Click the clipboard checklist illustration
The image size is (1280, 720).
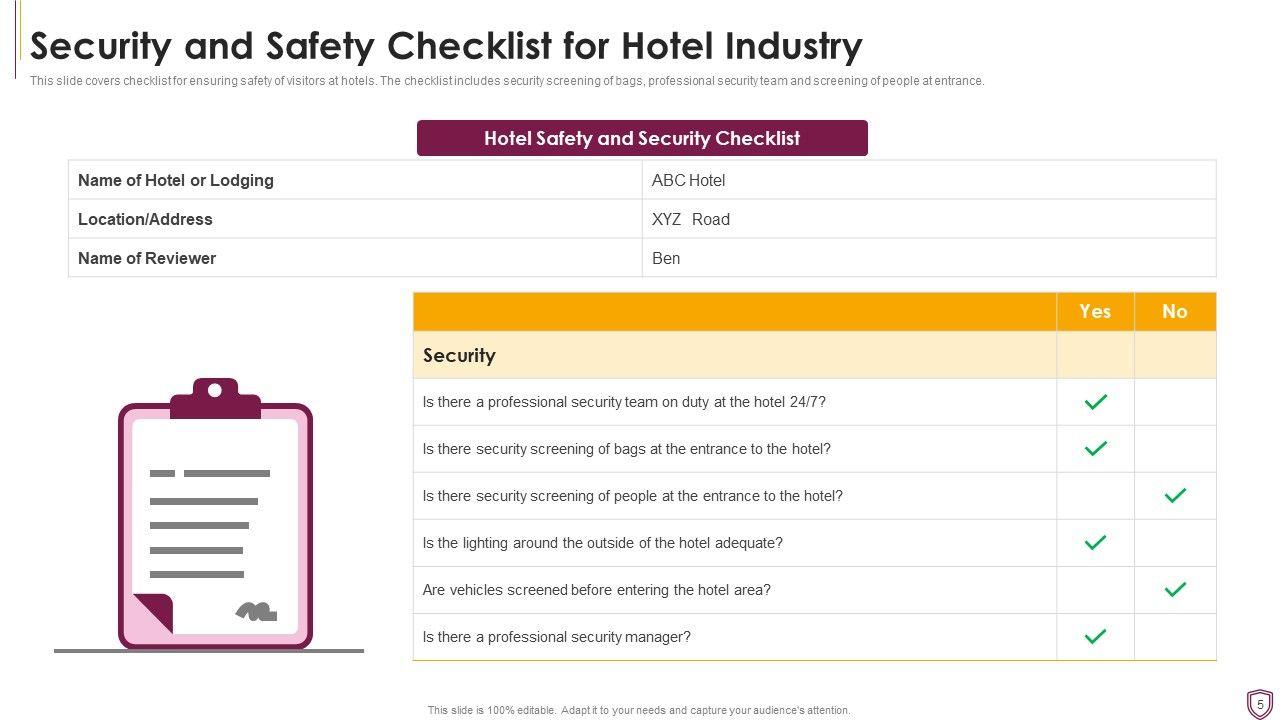(215, 515)
